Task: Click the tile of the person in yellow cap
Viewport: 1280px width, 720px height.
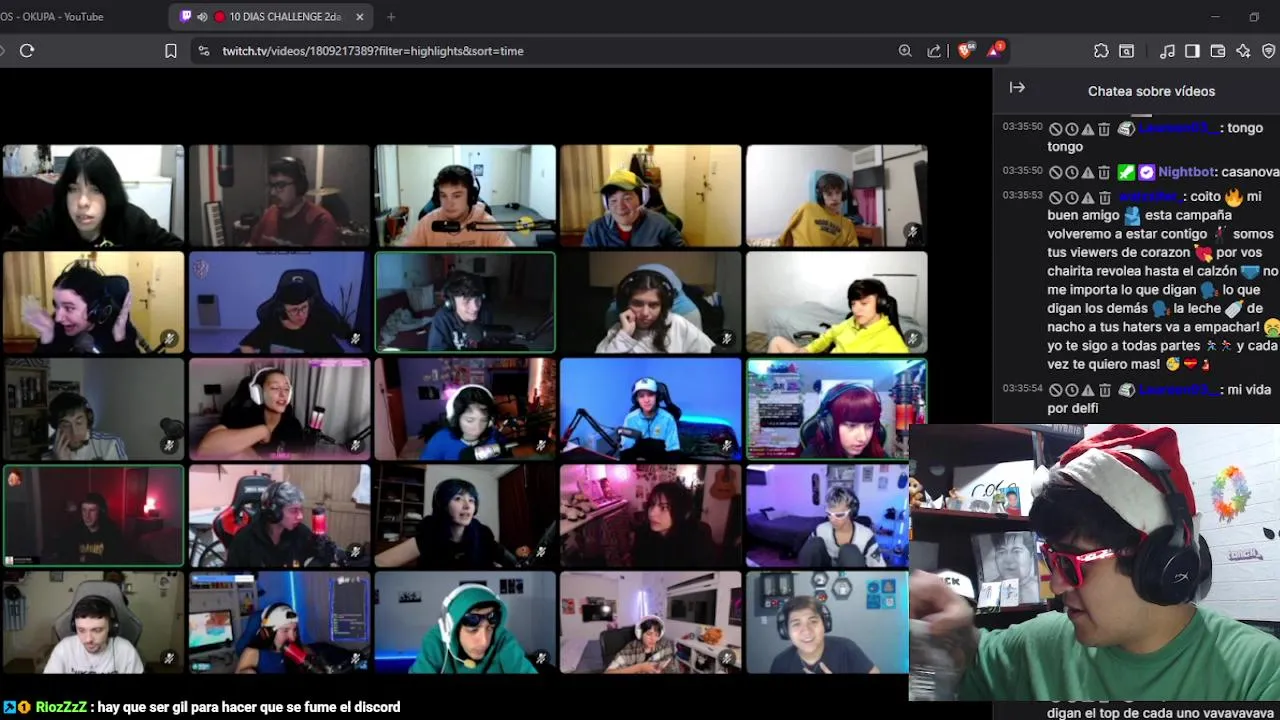Action: click(x=651, y=196)
